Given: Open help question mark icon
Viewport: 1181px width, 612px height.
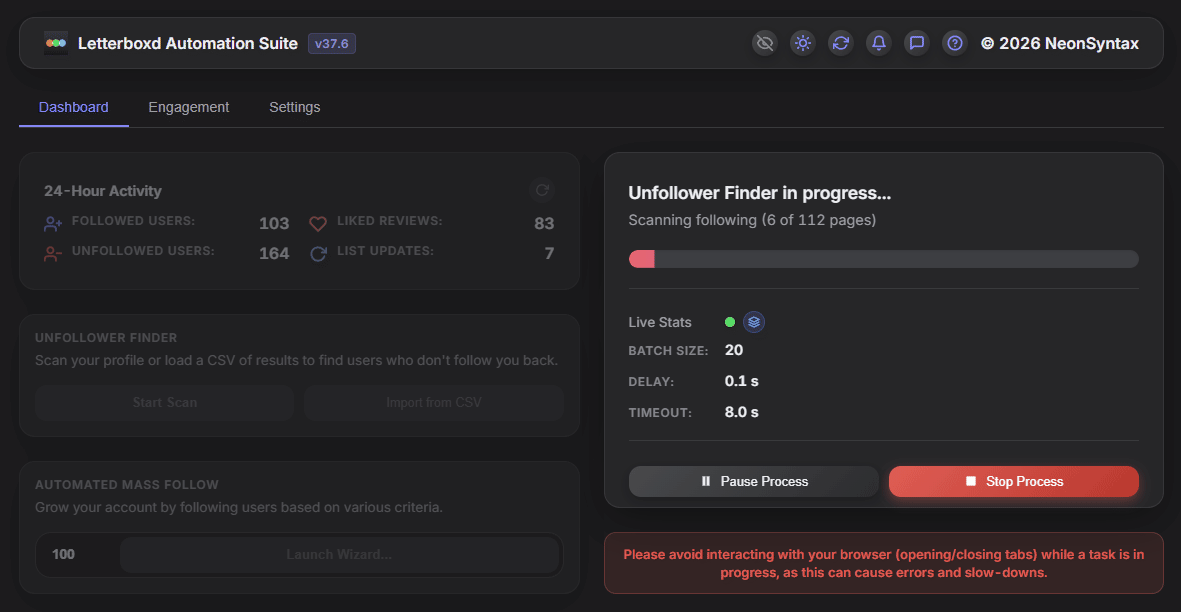Looking at the screenshot, I should click(954, 43).
